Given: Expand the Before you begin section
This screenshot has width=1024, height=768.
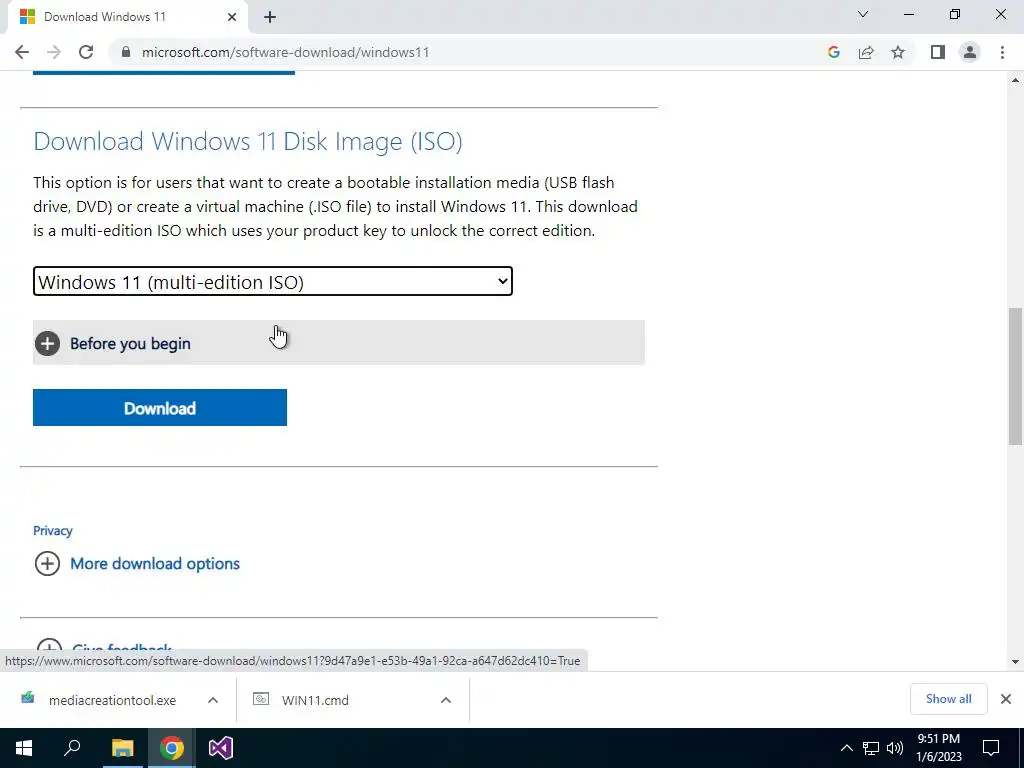Looking at the screenshot, I should point(338,343).
